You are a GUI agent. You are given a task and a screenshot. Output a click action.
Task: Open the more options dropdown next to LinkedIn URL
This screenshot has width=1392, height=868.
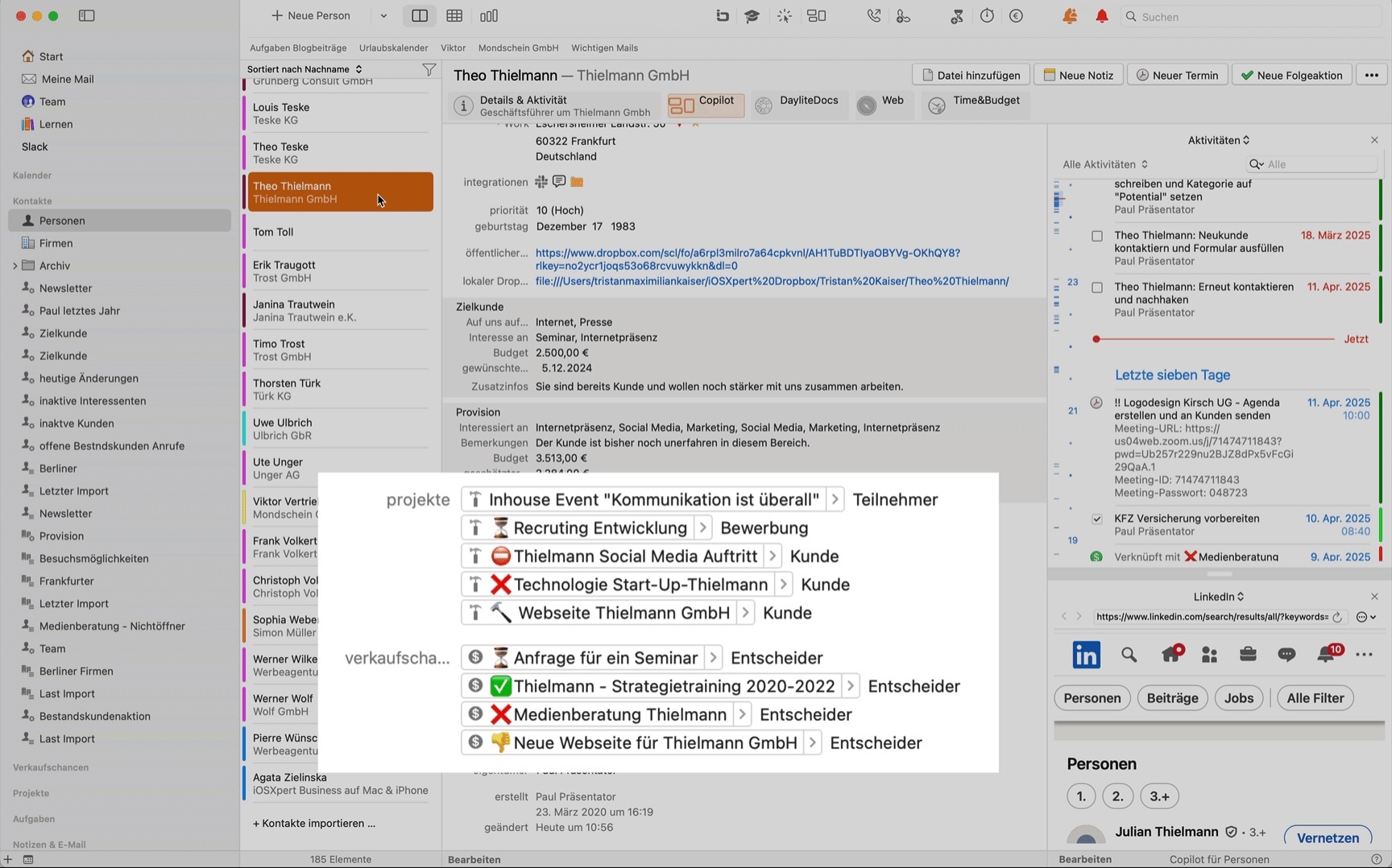pos(1366,618)
